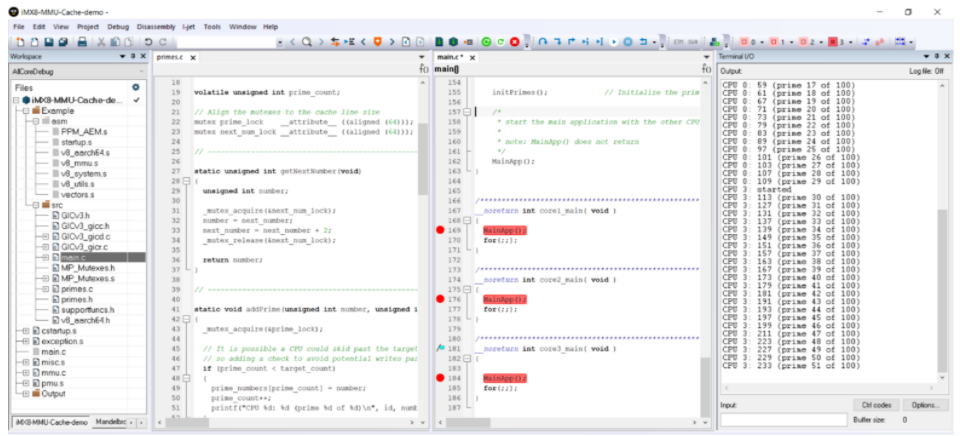Expand the cstartup.s tree node

(x=24, y=330)
